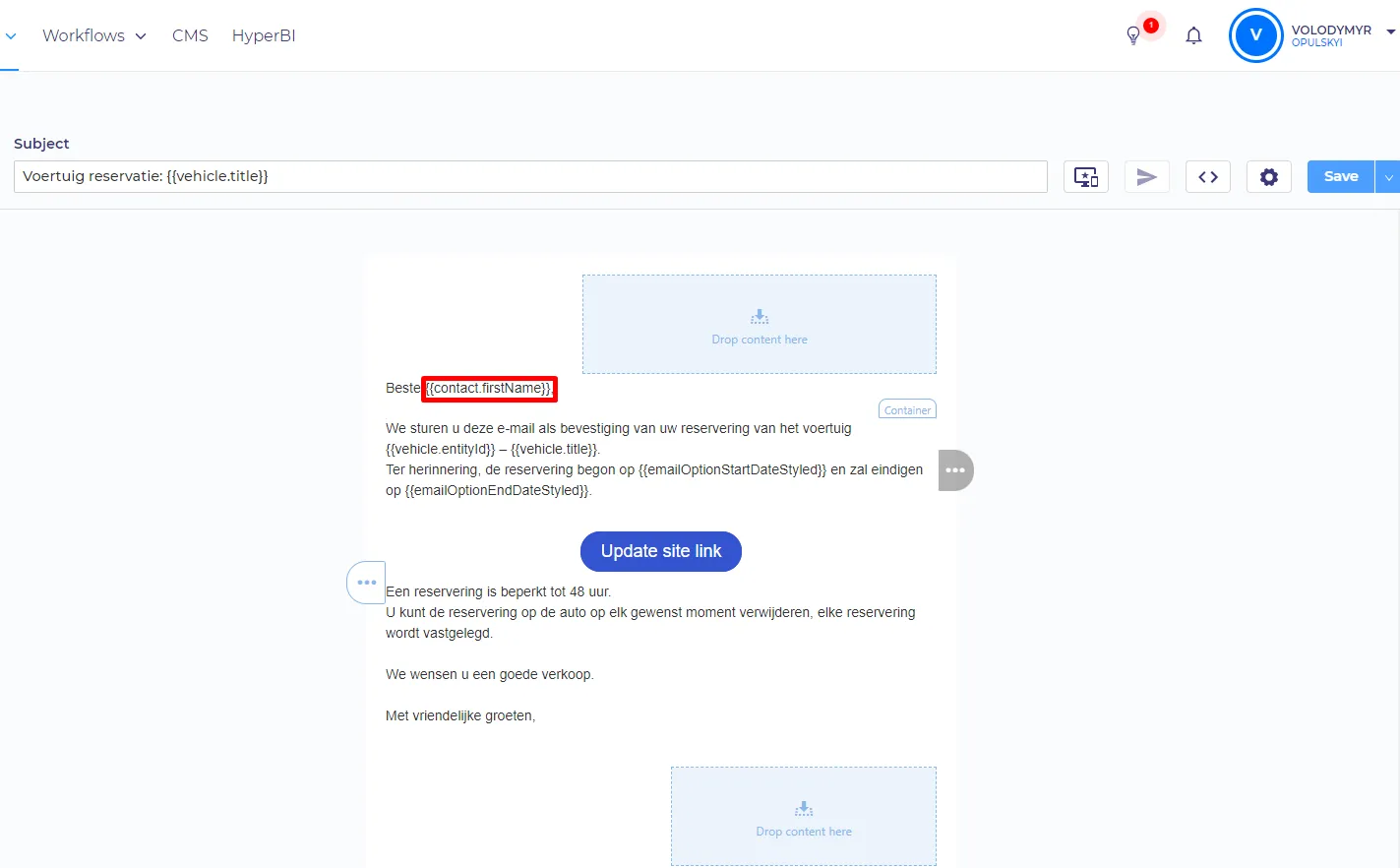Screen dimensions: 1400x868
Task: Open the Workflows menu
Action: pos(93,35)
